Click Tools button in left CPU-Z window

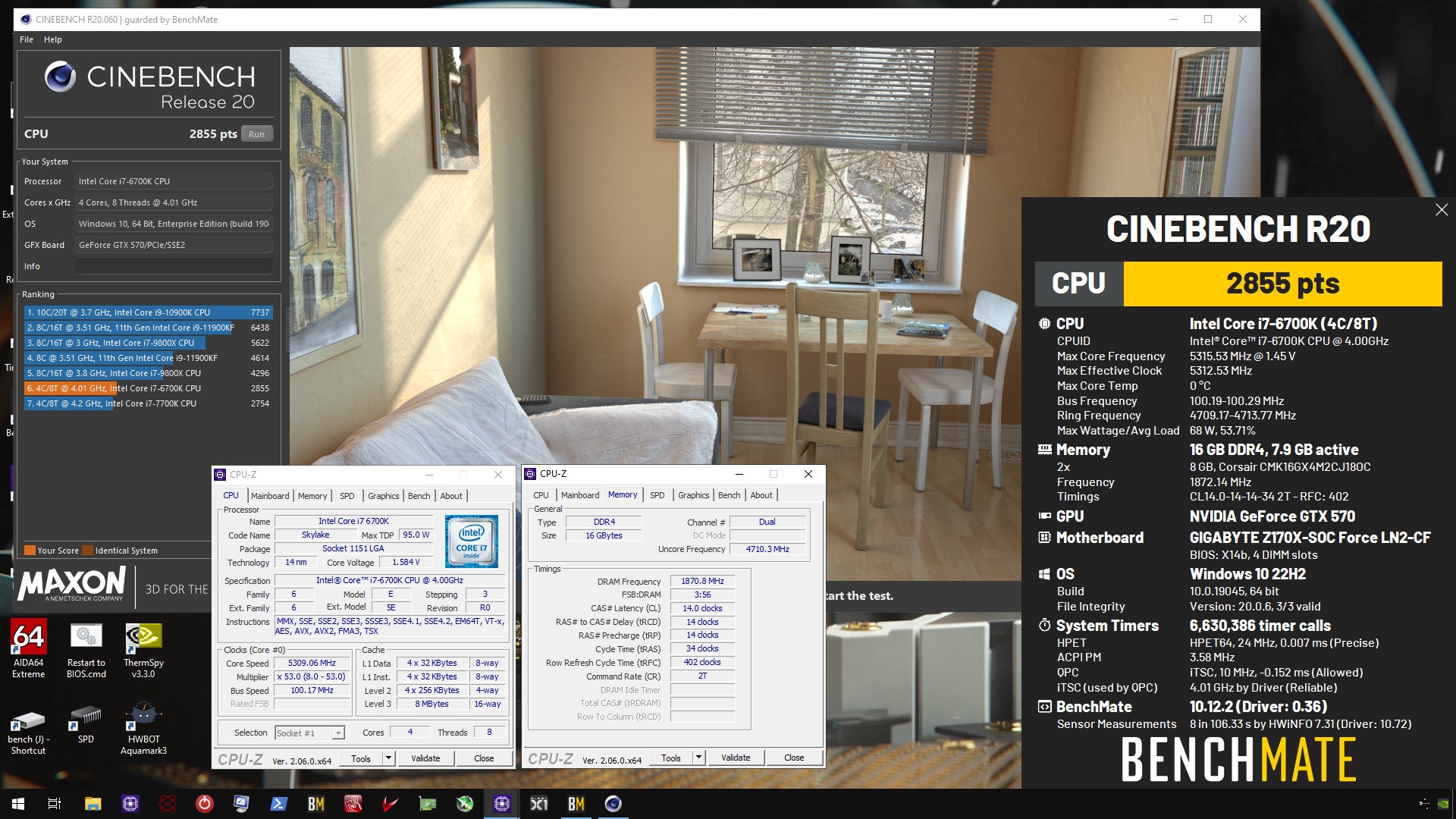click(x=361, y=758)
